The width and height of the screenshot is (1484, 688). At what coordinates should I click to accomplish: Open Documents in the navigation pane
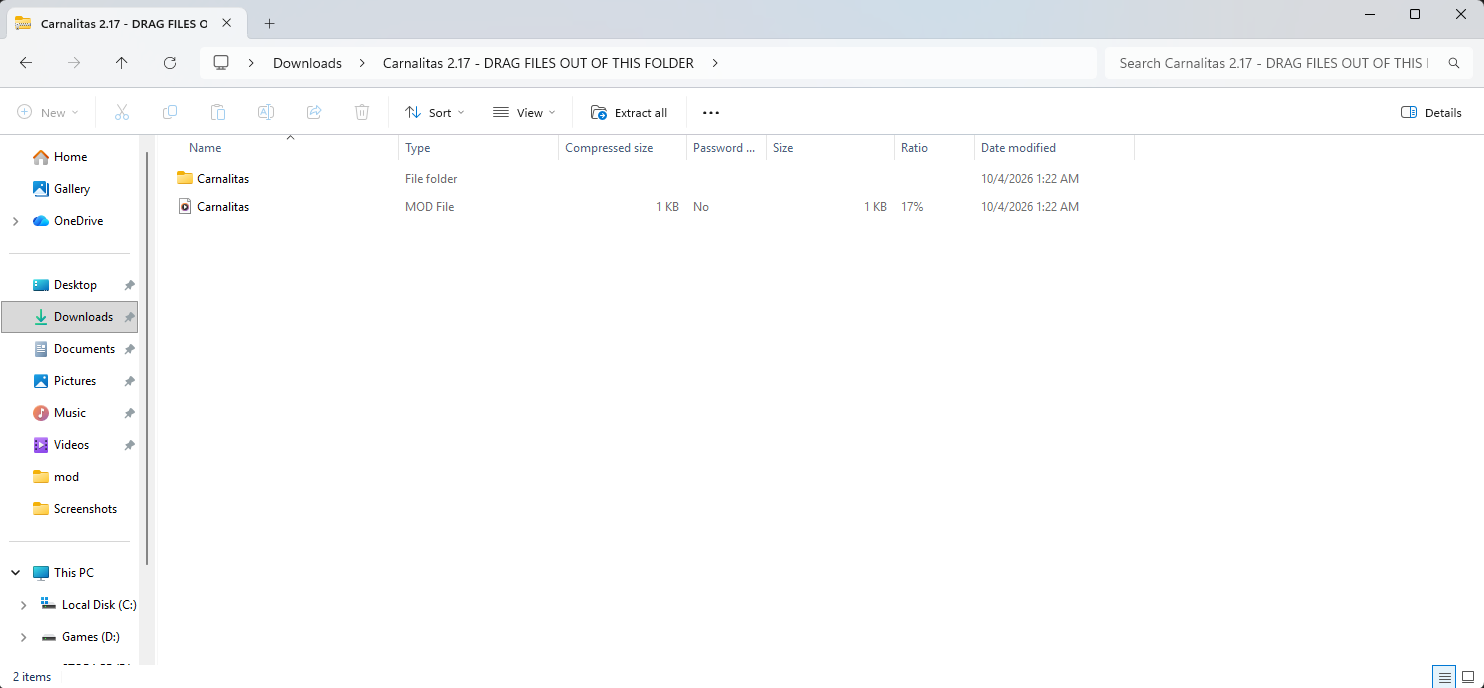coord(84,349)
